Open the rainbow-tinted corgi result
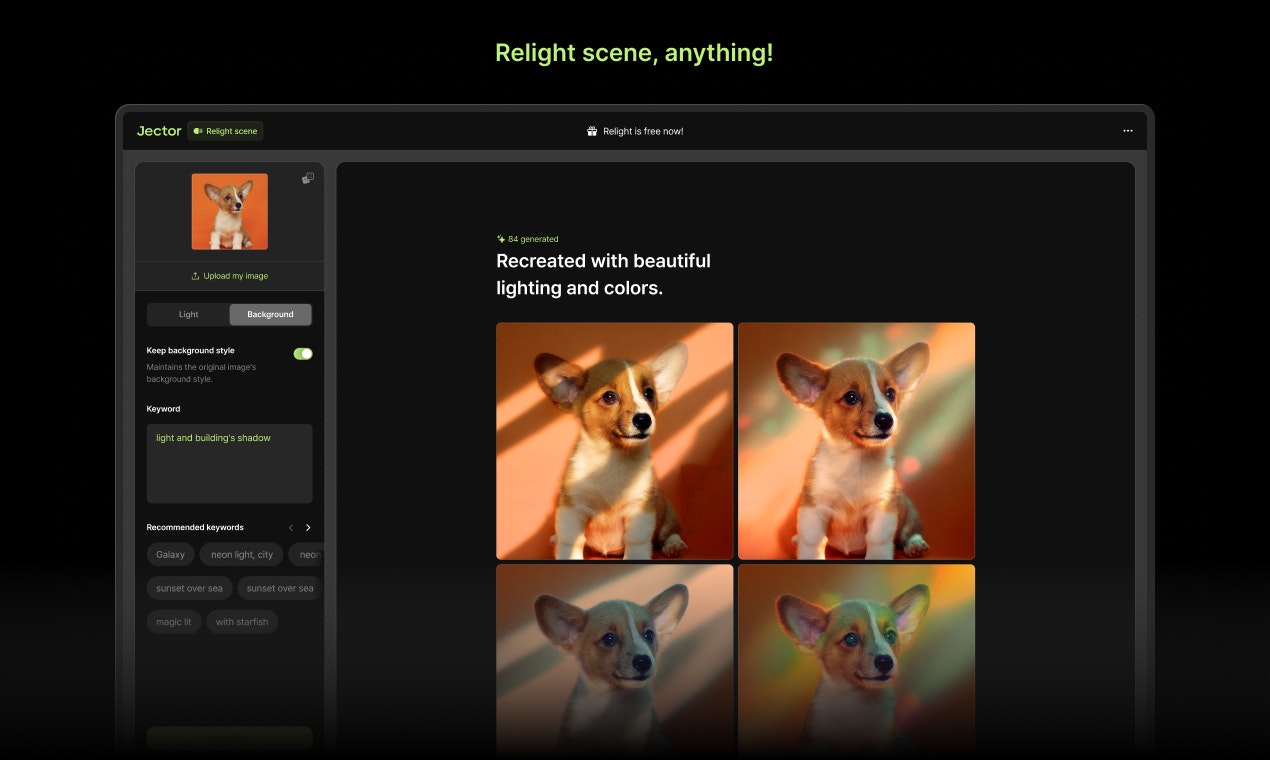The width and height of the screenshot is (1270, 760). [857, 660]
